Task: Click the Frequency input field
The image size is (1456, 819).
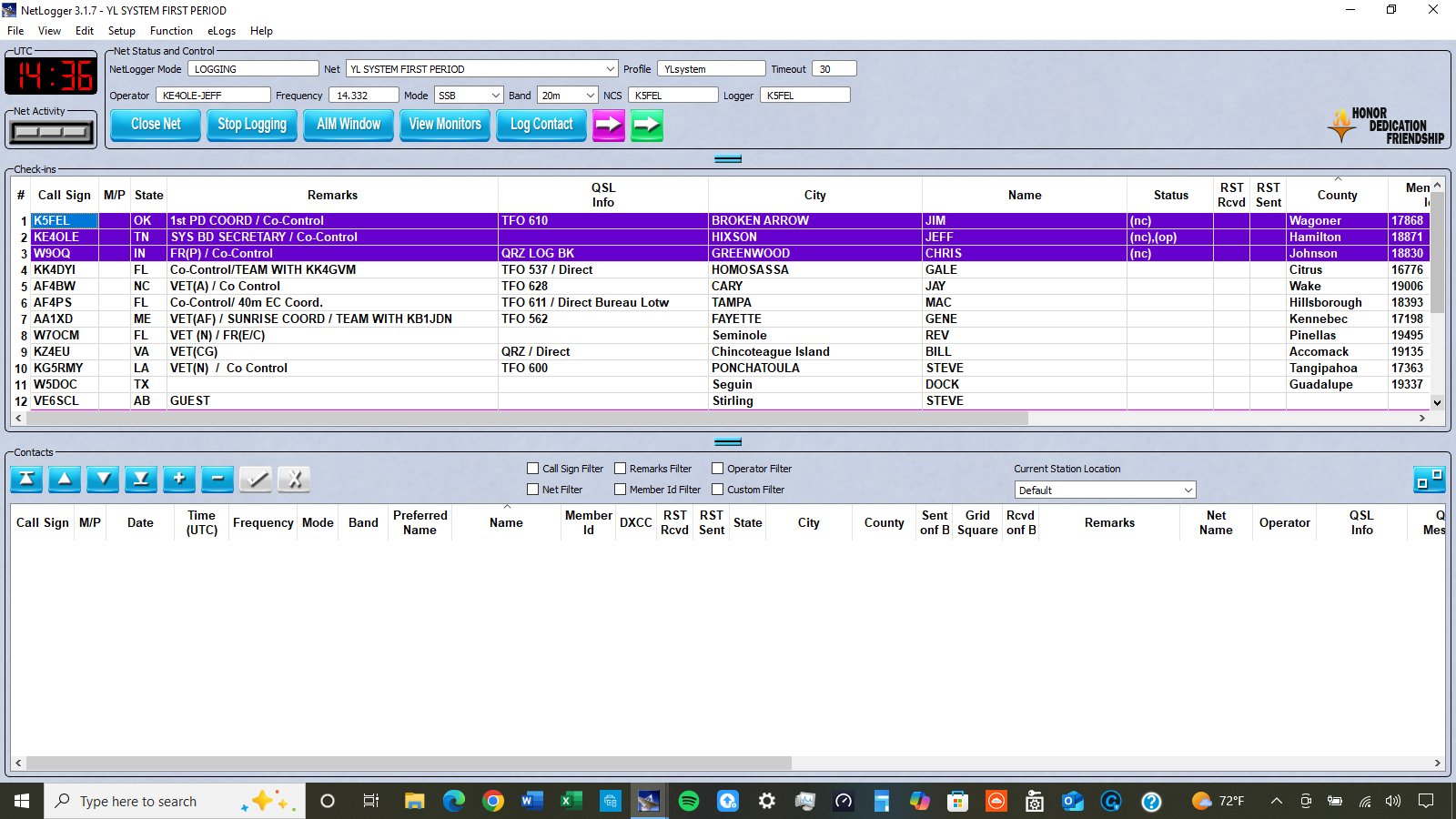Action: [363, 96]
